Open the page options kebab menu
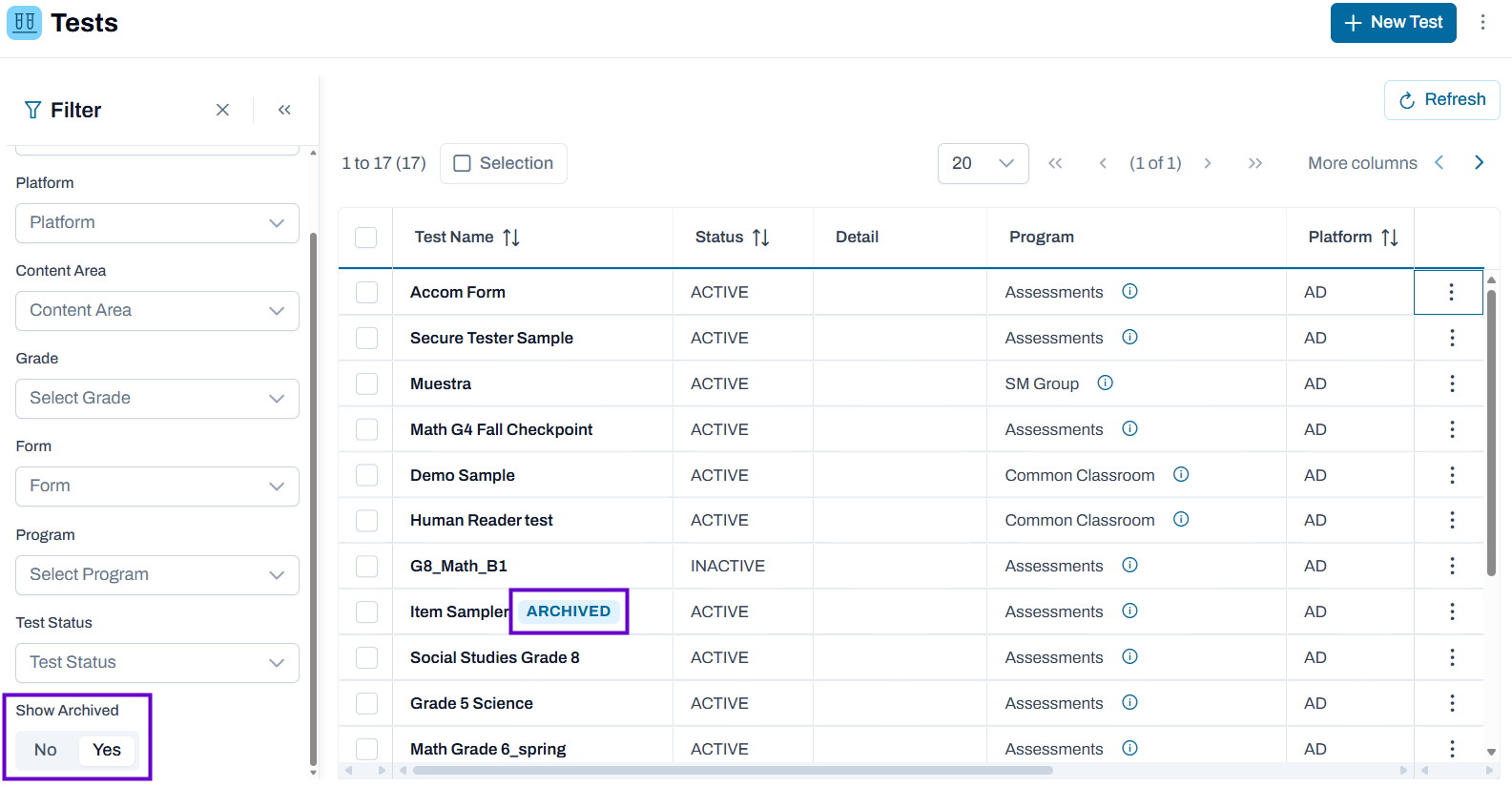The width and height of the screenshot is (1512, 787). [x=1482, y=22]
